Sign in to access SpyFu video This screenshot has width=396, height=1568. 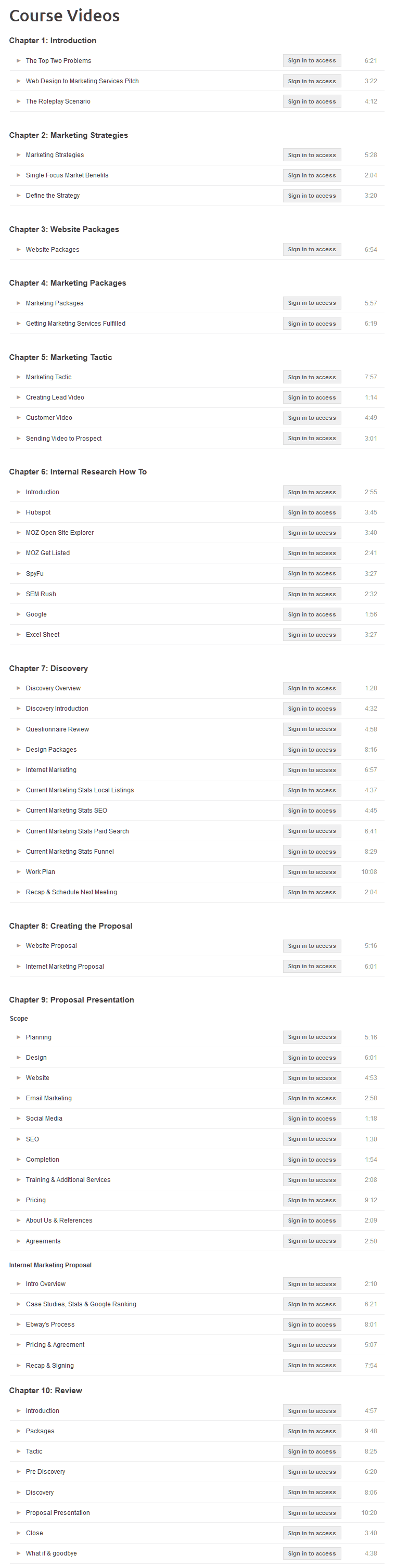pos(311,573)
